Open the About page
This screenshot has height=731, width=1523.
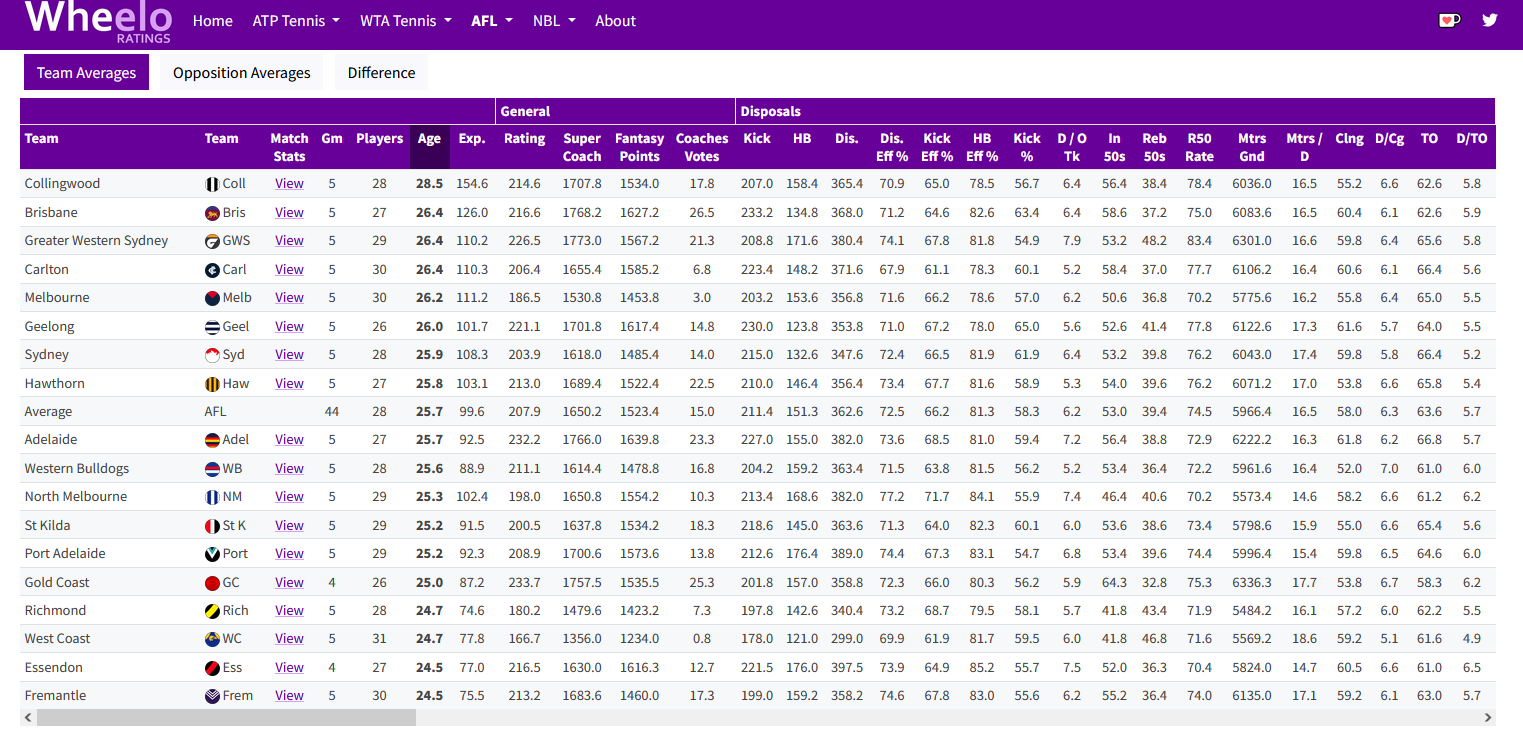pos(615,21)
